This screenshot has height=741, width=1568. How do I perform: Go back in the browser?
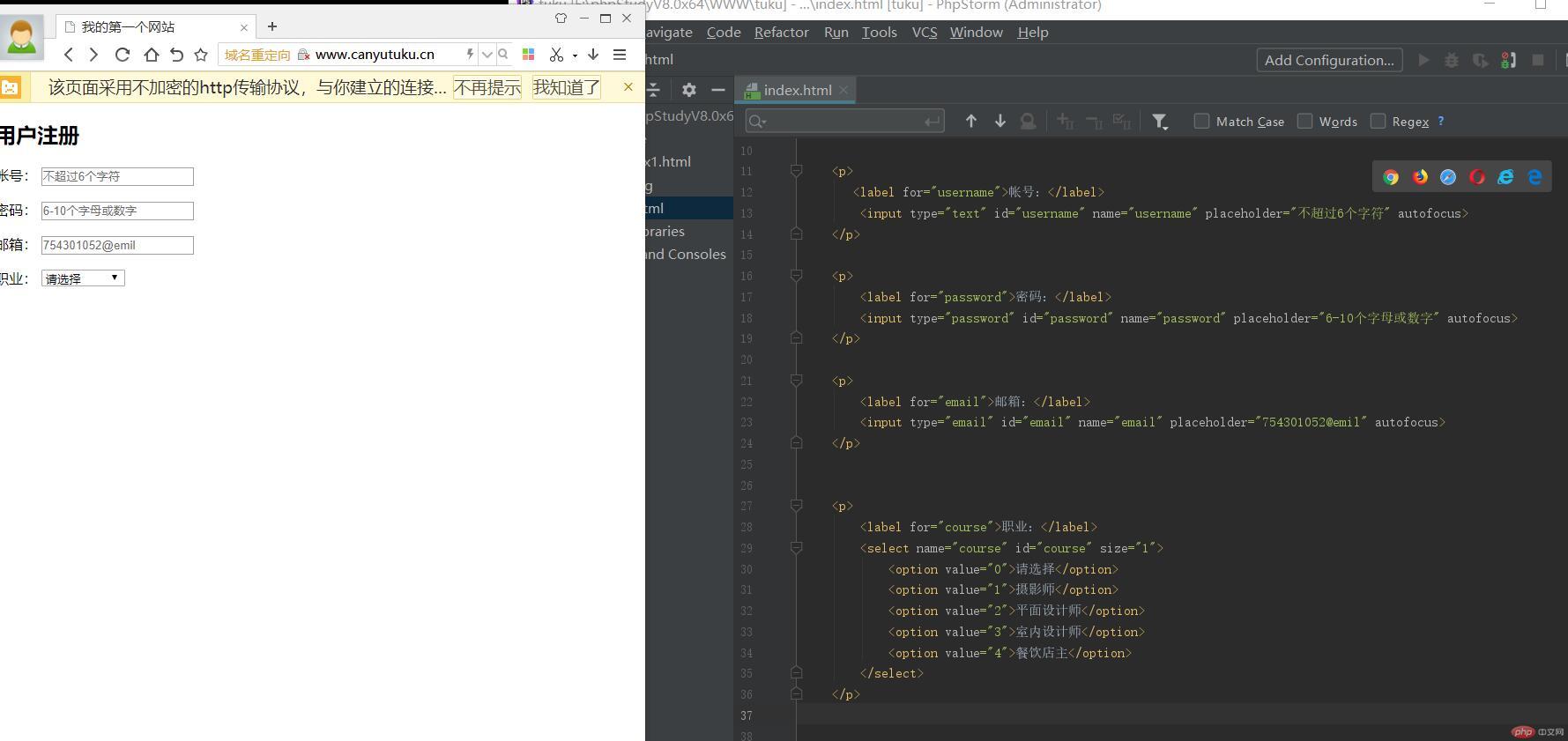pyautogui.click(x=69, y=55)
